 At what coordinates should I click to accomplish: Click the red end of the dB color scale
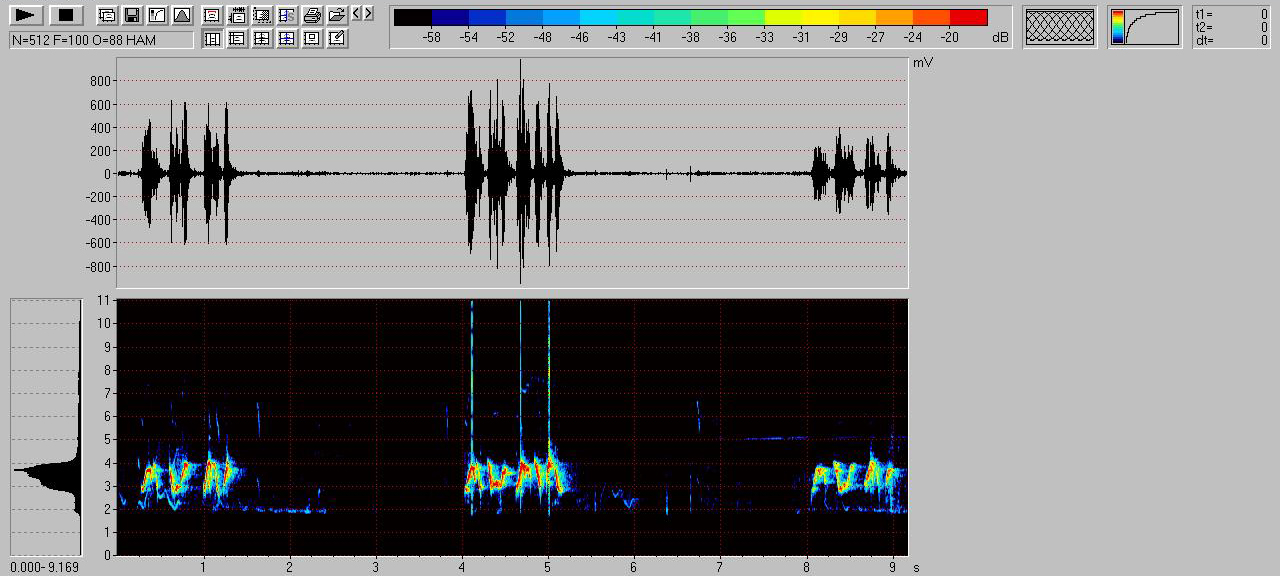pos(968,17)
